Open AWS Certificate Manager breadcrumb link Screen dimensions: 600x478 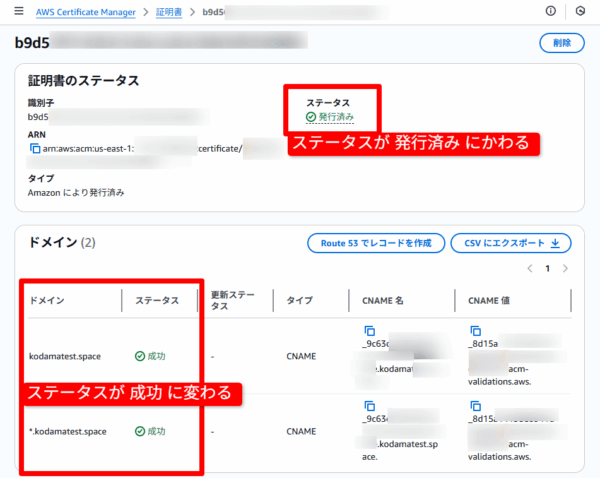point(87,11)
